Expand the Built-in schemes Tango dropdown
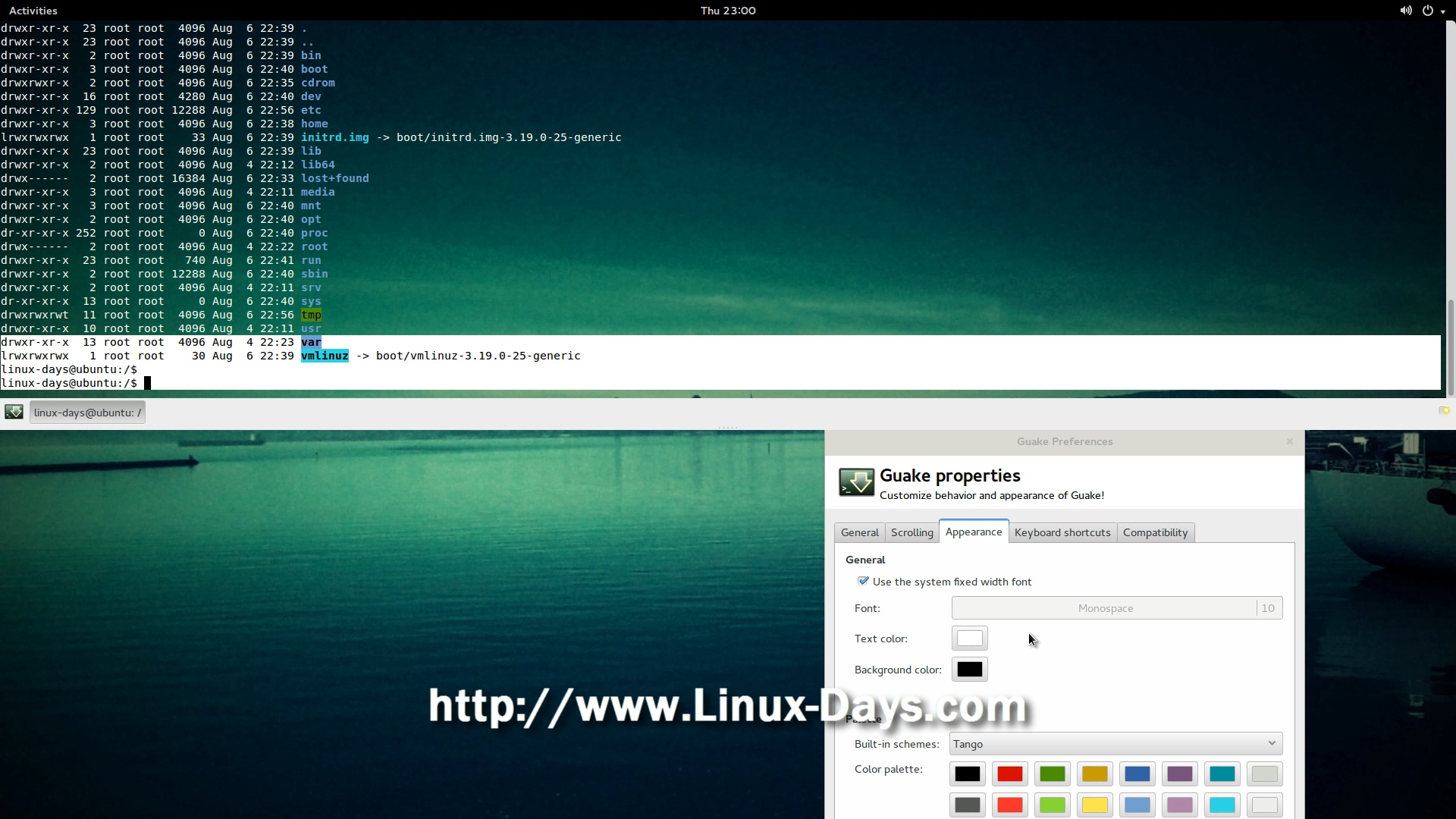Viewport: 1456px width, 819px height. (1116, 744)
